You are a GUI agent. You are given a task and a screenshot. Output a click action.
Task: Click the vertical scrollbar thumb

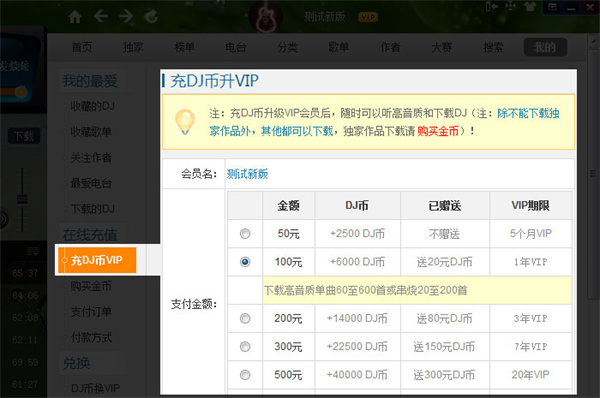(x=593, y=173)
